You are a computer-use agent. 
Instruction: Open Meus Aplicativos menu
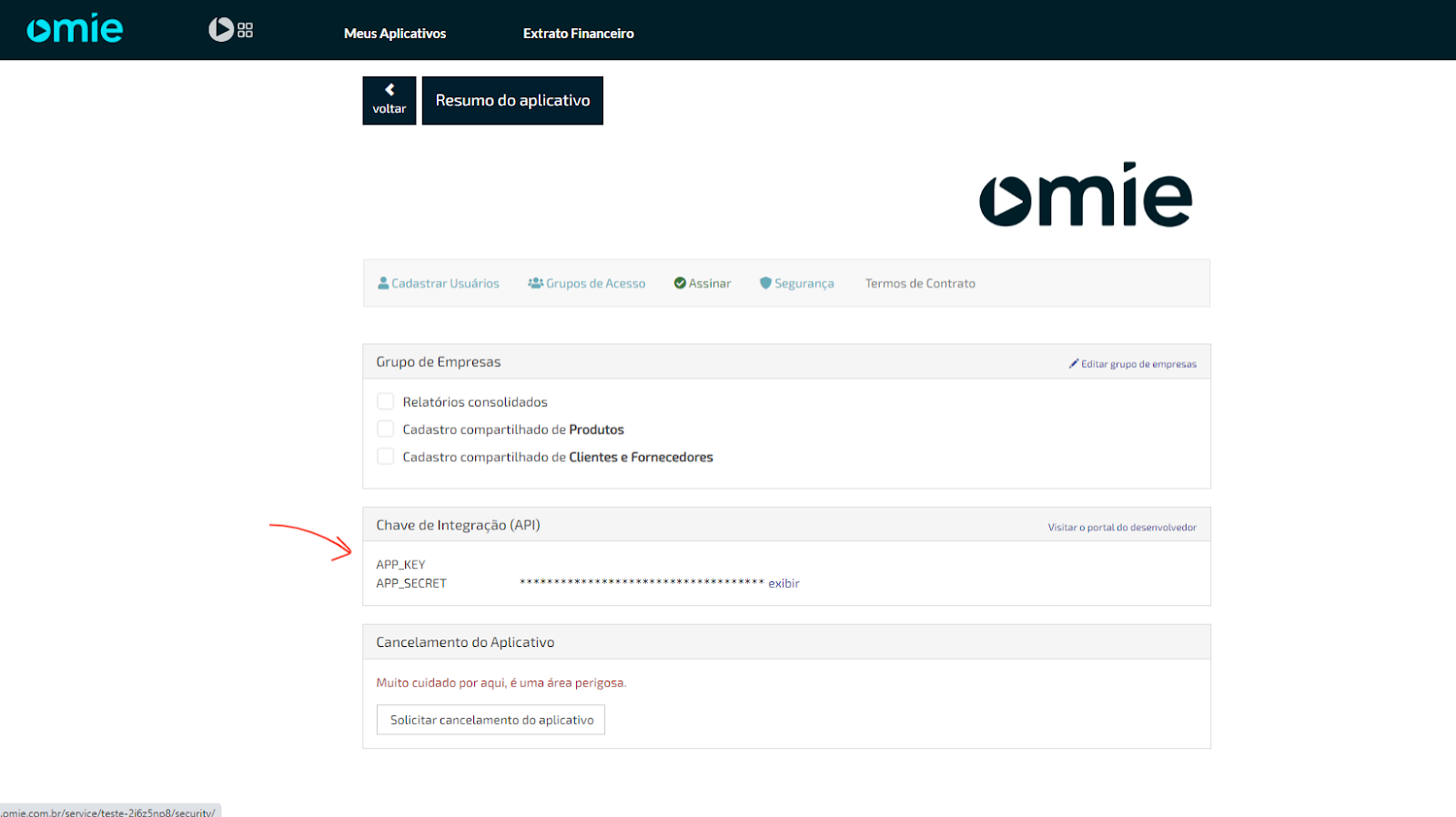(x=395, y=33)
